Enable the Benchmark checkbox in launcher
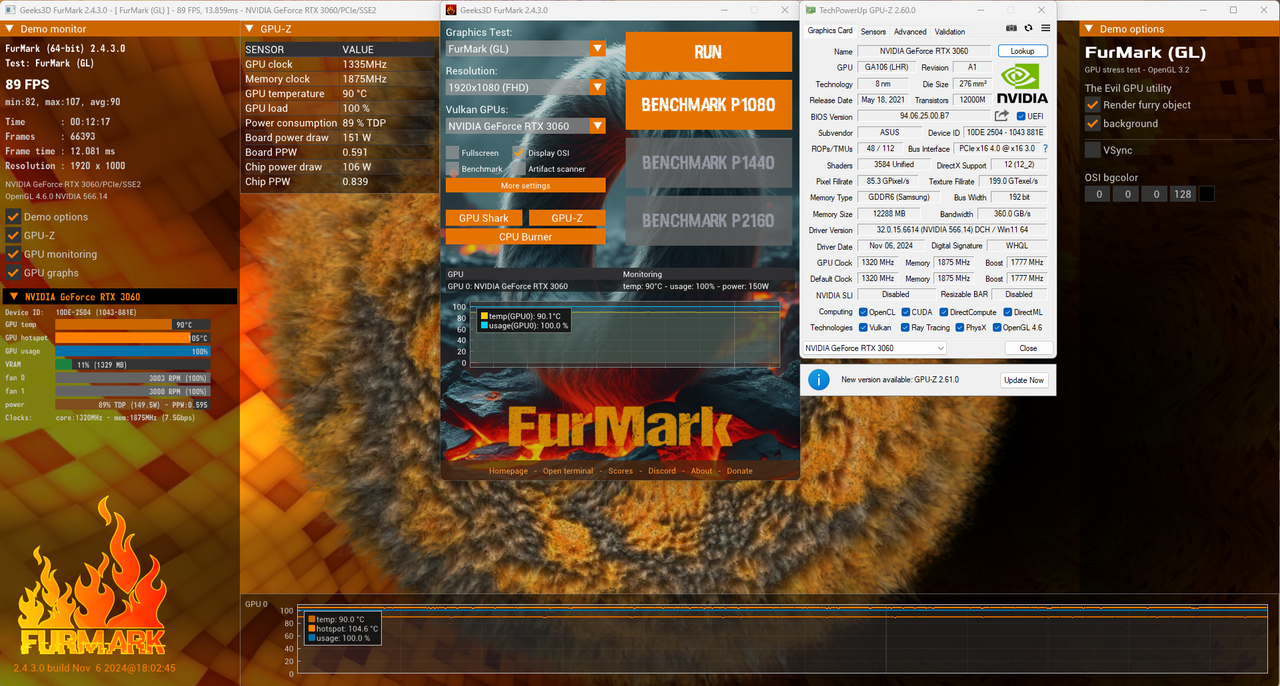The width and height of the screenshot is (1280, 686). point(452,169)
